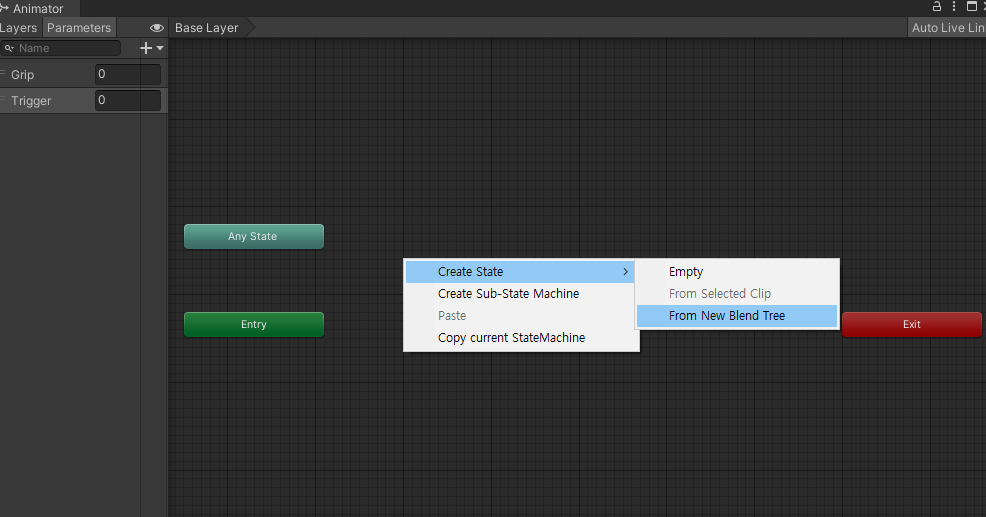Click the search magnifier icon in the Name field

click(x=9, y=48)
